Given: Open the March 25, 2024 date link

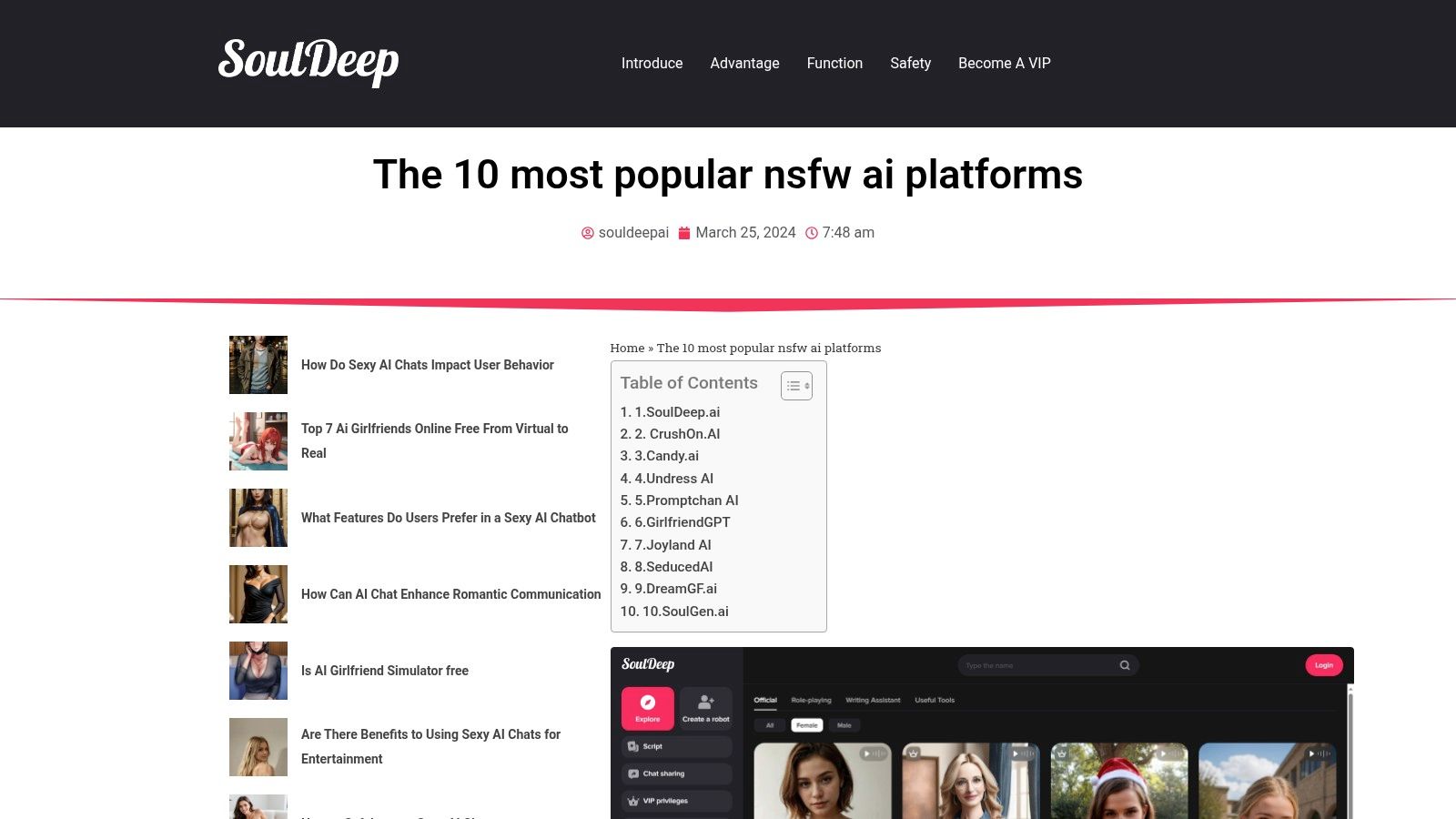Looking at the screenshot, I should click(745, 233).
